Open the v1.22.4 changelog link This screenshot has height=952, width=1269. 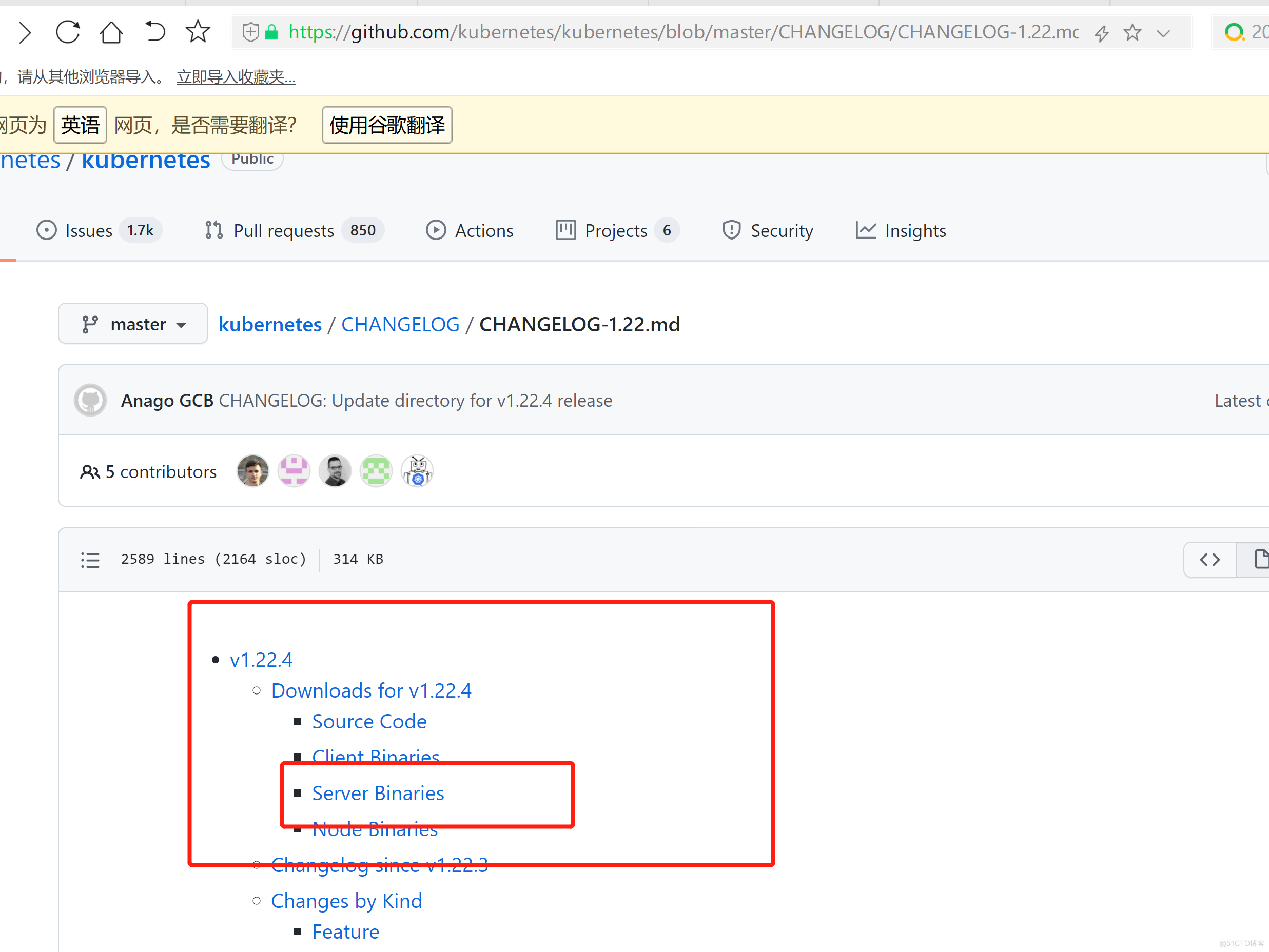point(260,658)
